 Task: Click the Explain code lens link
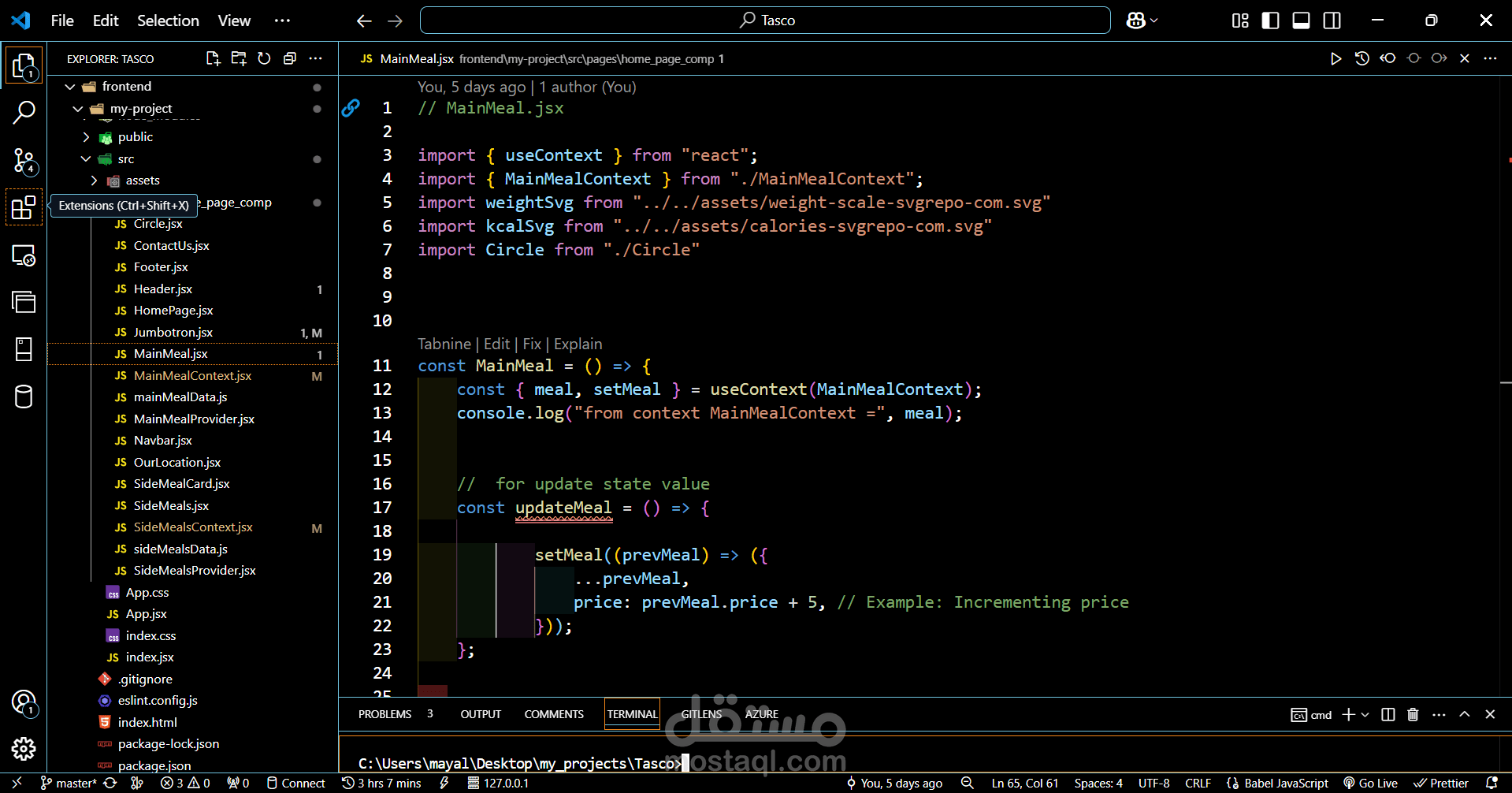578,344
